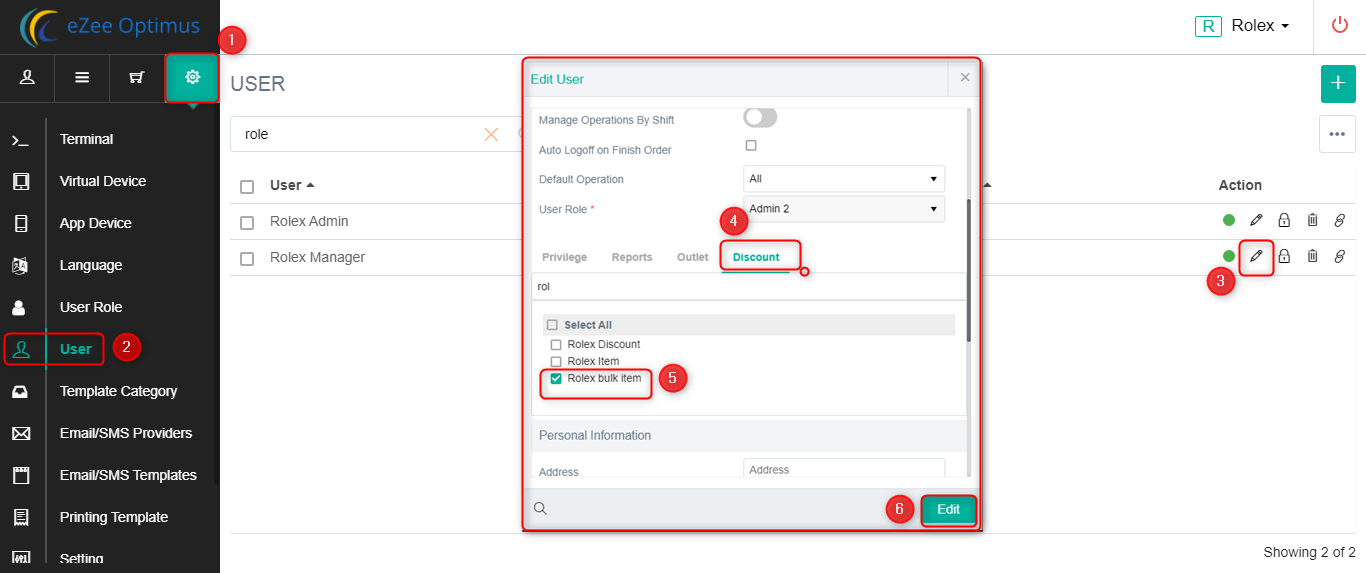Image resolution: width=1366 pixels, height=573 pixels.
Task: Click the Language sidebar icon
Action: (x=20, y=265)
